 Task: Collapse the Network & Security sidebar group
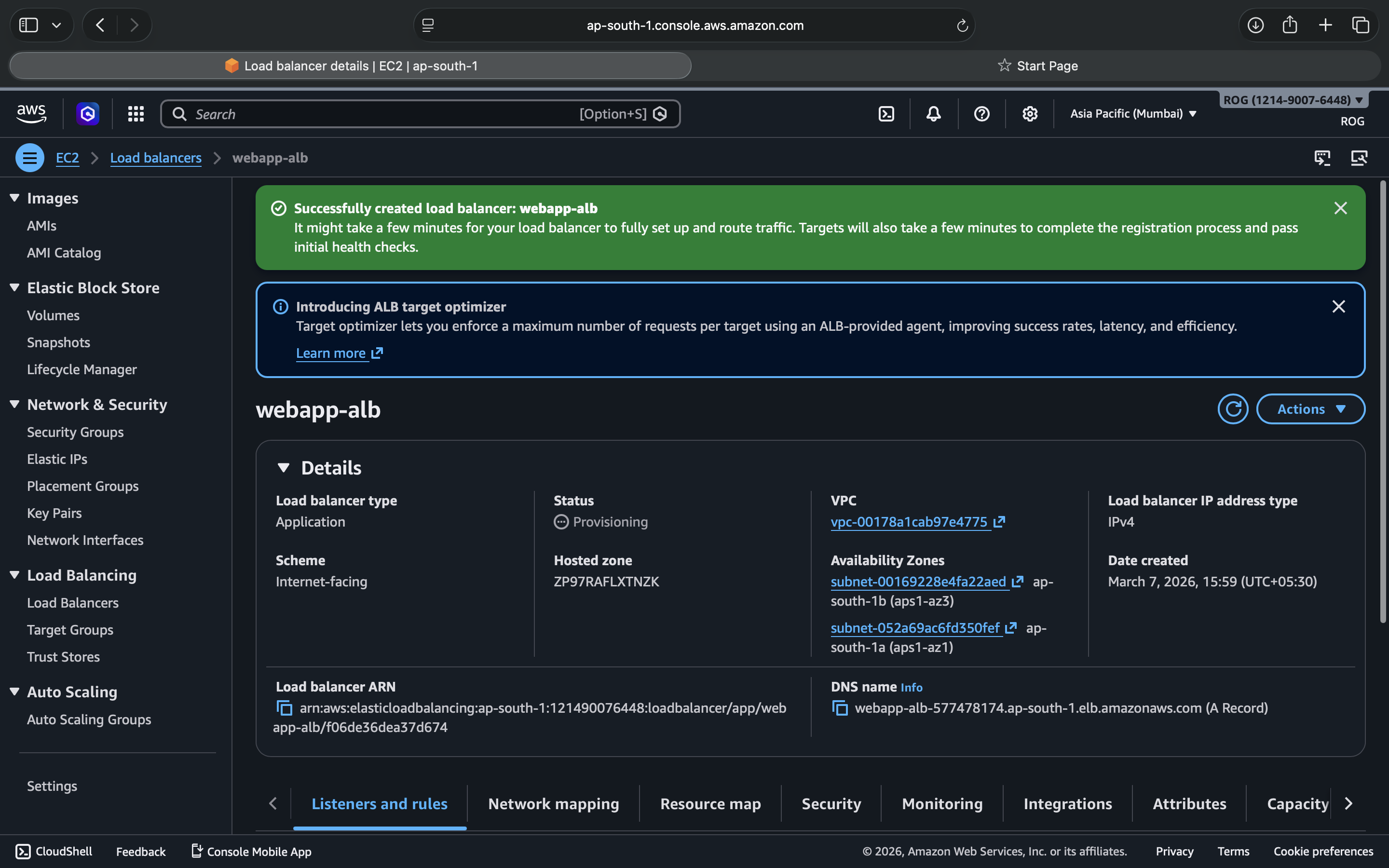click(x=15, y=404)
